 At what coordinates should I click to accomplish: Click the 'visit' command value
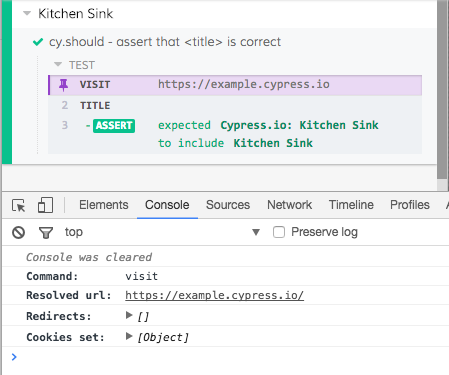pos(142,276)
